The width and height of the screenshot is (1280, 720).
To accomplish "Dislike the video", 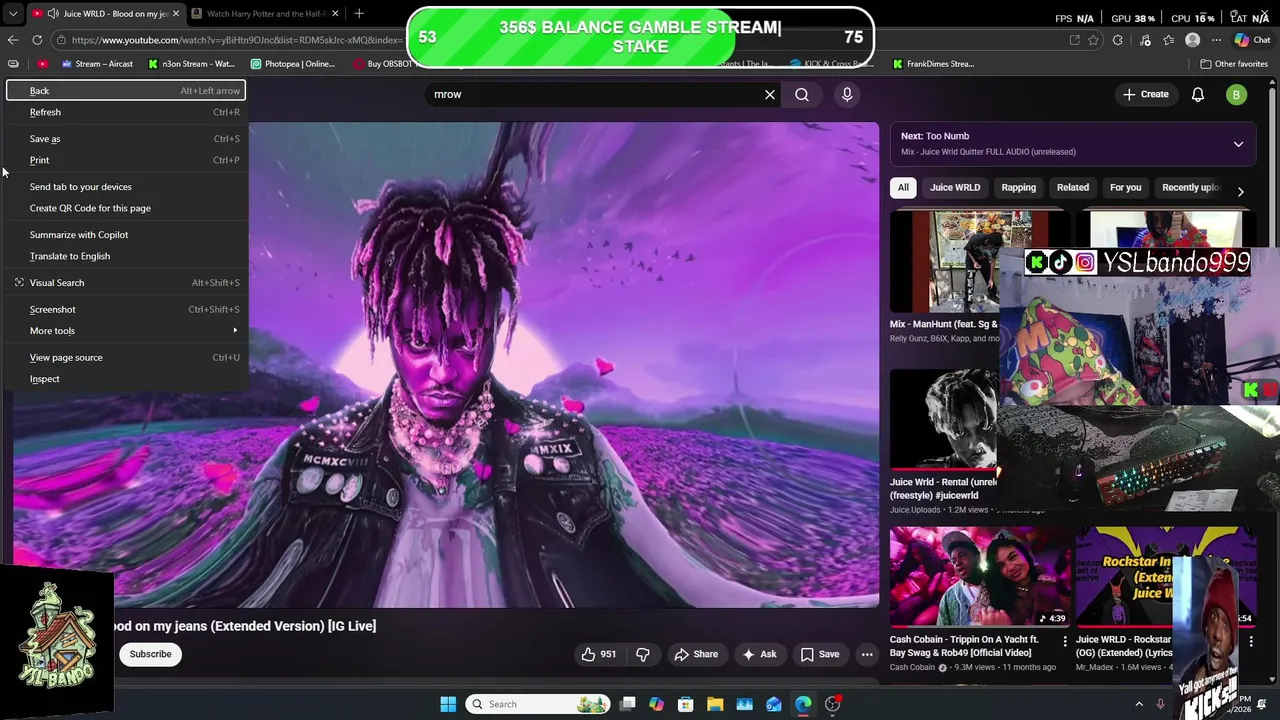I will click(x=643, y=654).
